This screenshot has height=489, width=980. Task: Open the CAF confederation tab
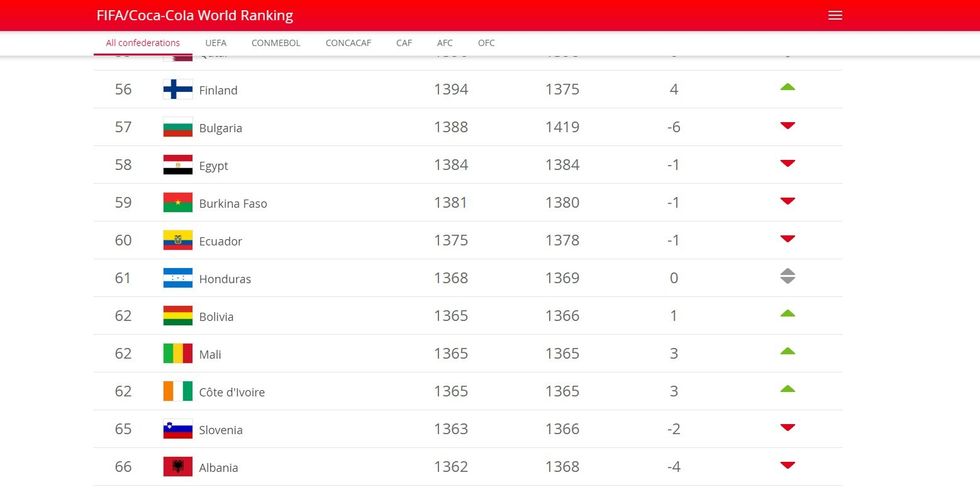click(x=404, y=43)
